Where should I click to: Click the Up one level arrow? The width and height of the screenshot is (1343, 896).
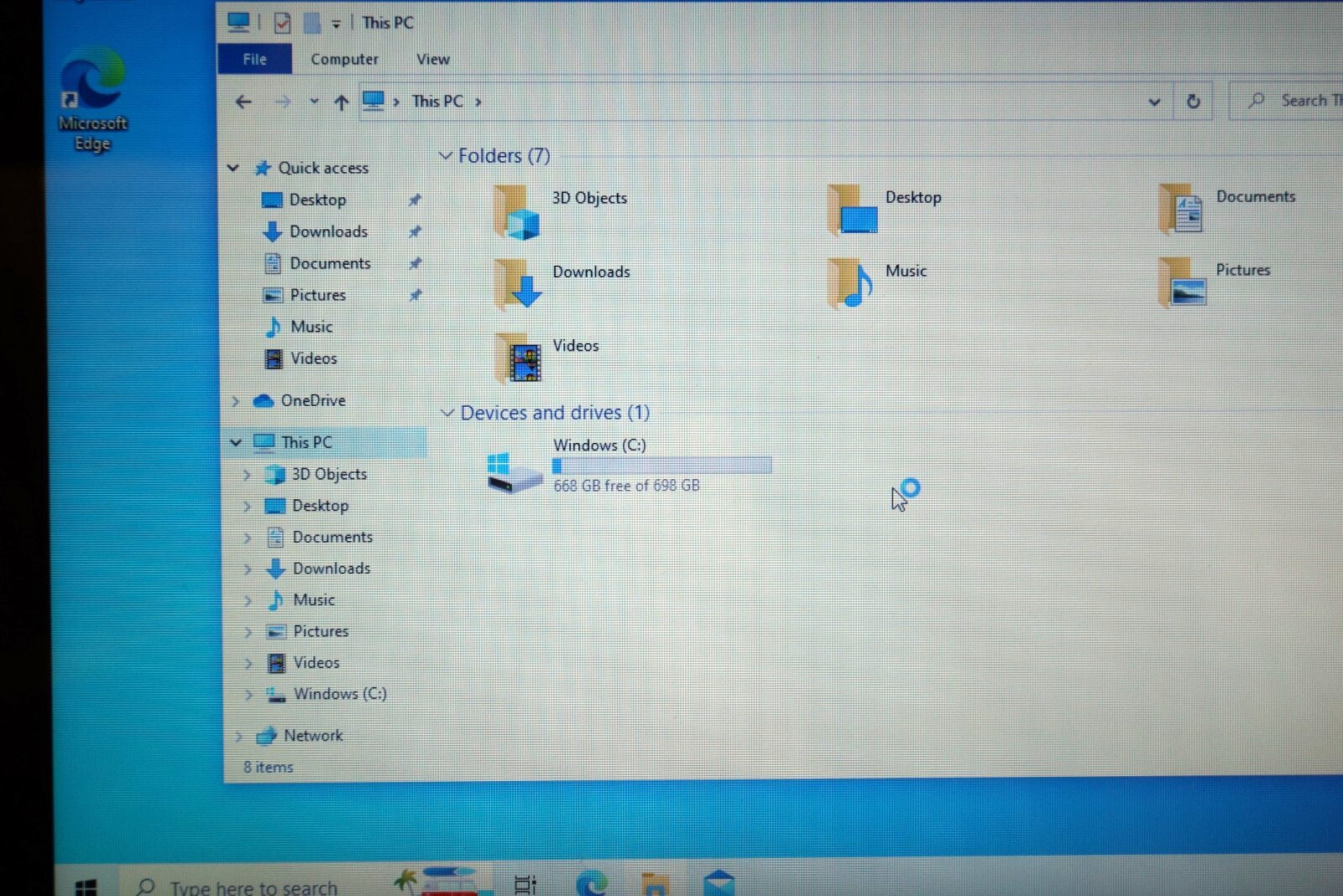[x=341, y=102]
